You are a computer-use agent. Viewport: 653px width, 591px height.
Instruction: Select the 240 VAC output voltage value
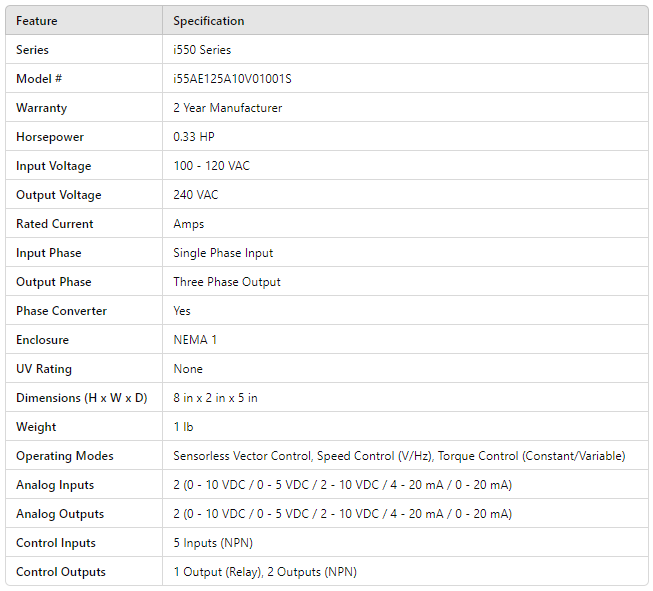click(x=195, y=195)
